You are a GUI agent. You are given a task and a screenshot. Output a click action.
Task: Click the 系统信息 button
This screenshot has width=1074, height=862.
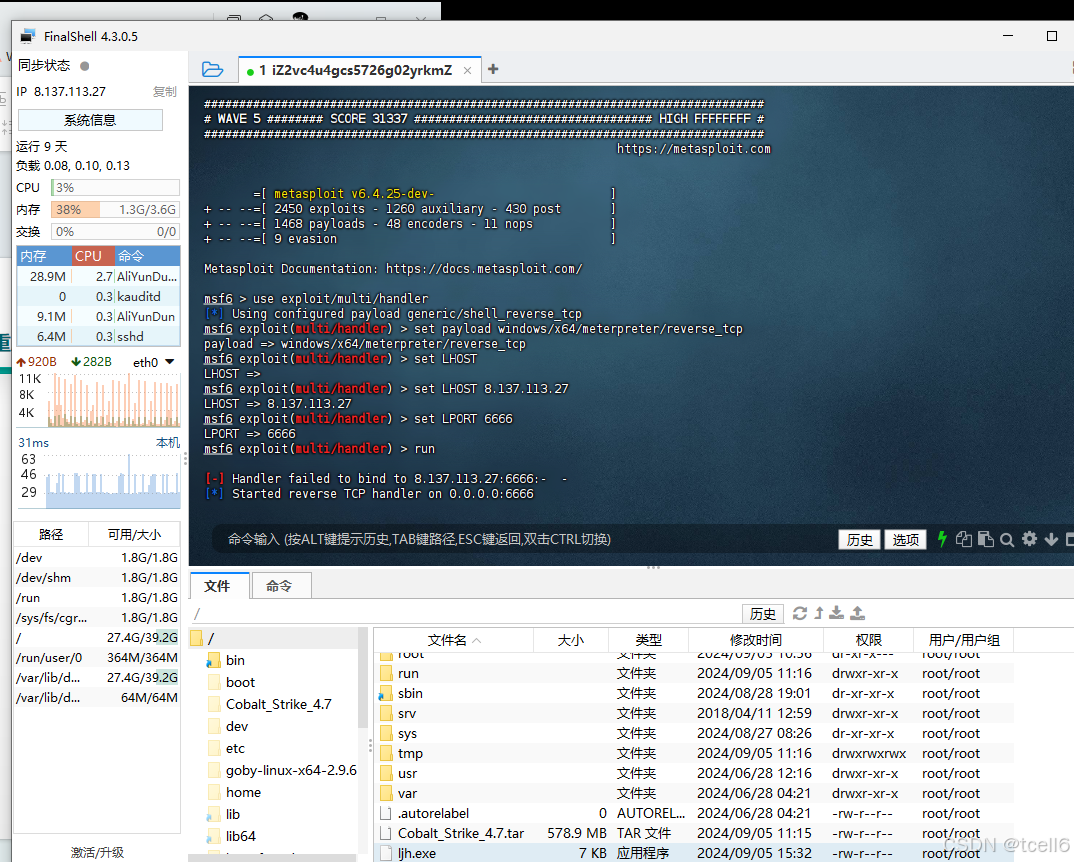(x=90, y=119)
